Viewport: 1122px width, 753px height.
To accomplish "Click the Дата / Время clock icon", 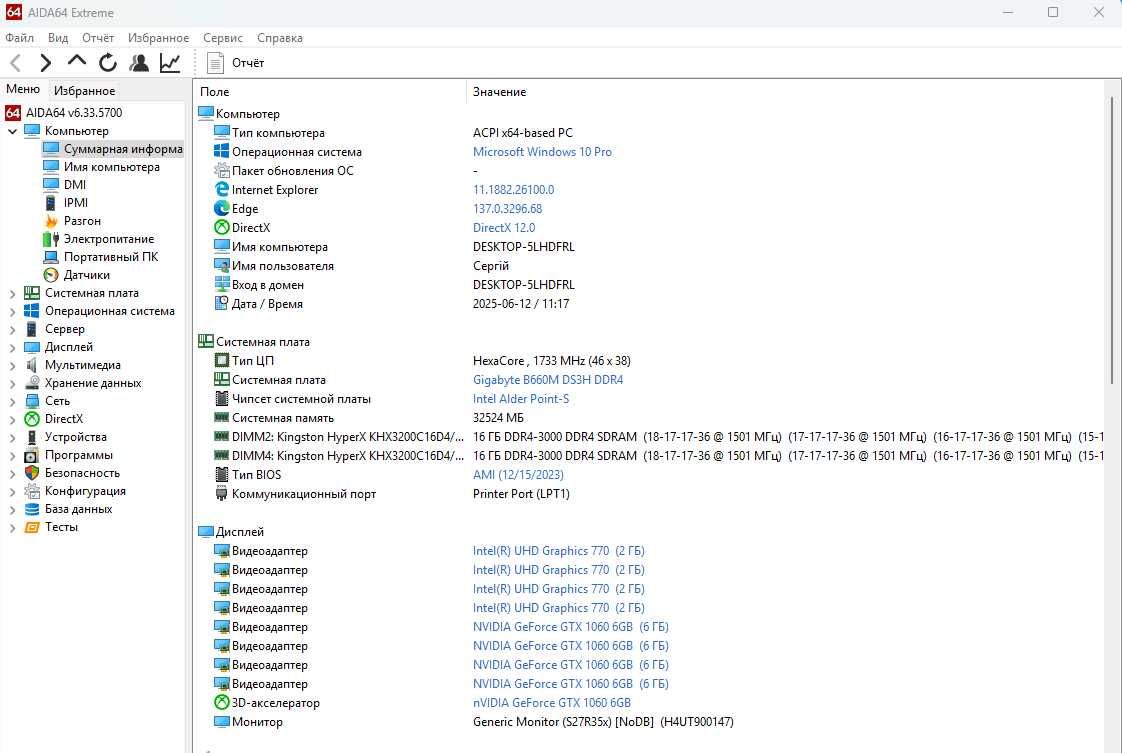I will (222, 303).
